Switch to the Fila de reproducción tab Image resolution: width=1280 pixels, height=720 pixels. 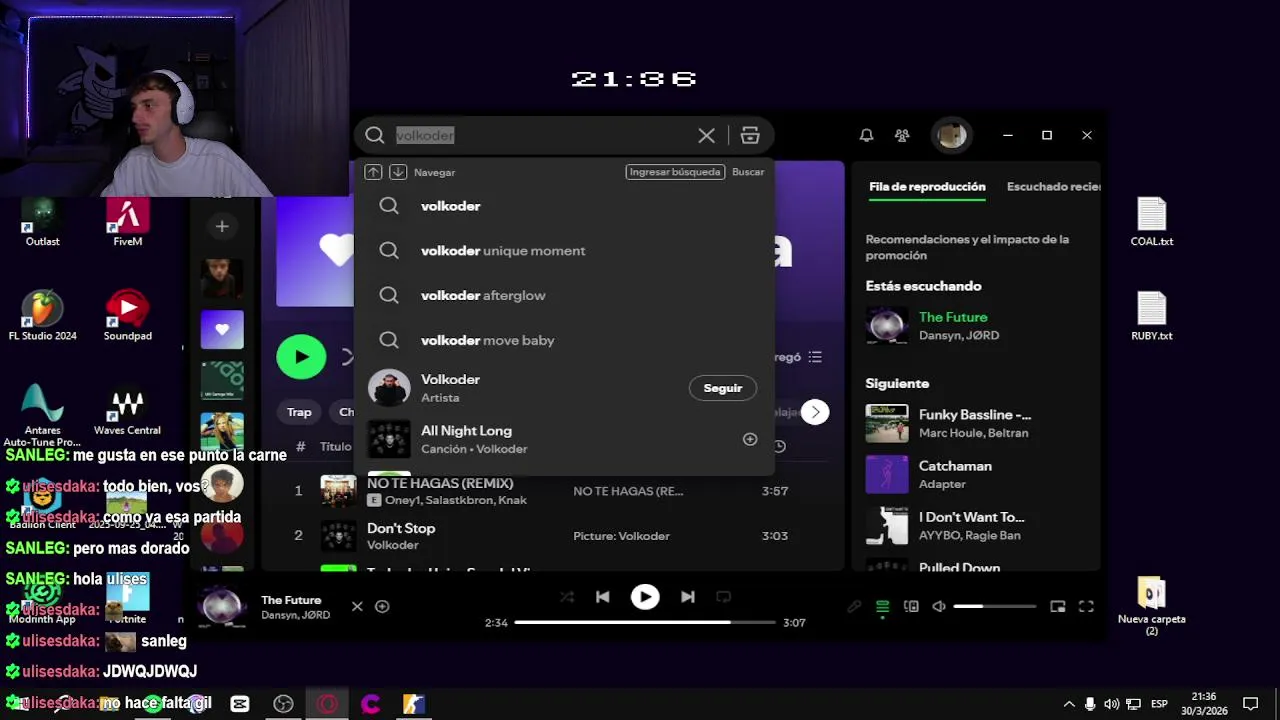tap(927, 187)
